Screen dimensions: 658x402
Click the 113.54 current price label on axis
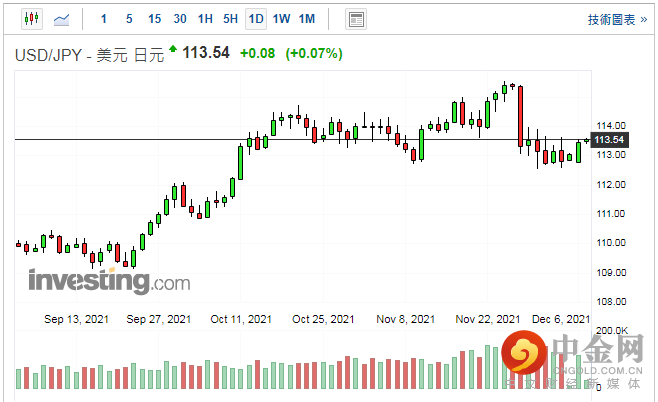click(609, 140)
